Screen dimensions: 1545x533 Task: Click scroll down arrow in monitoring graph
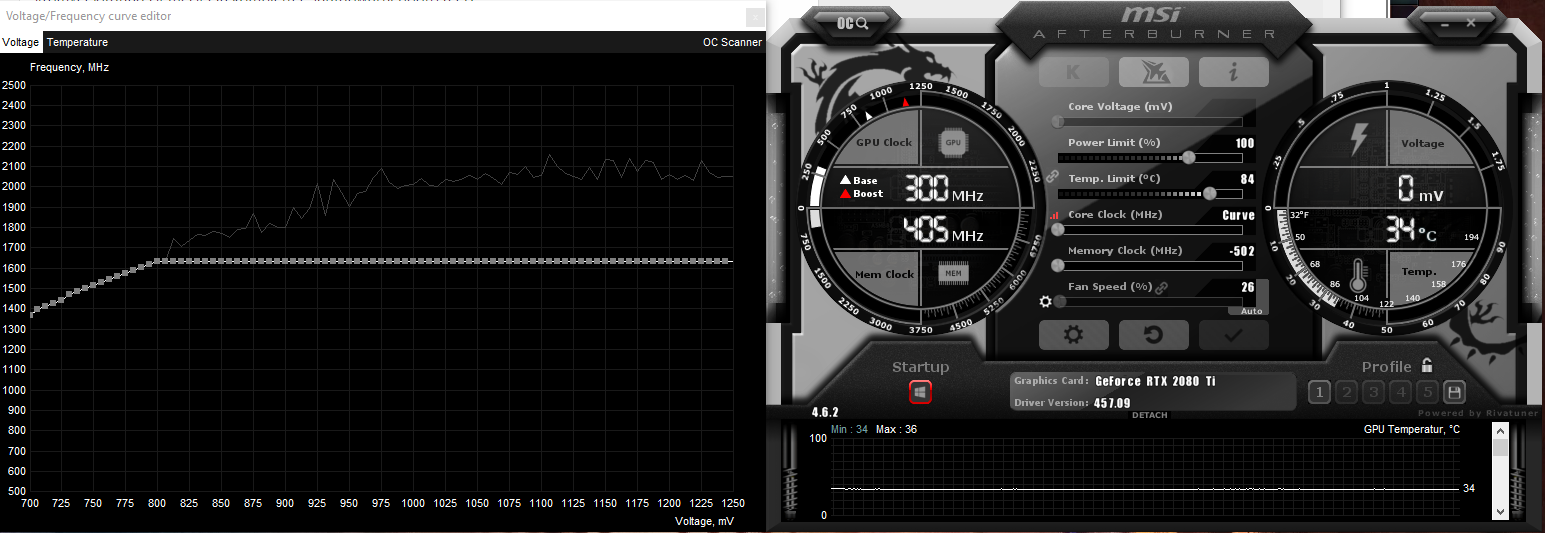pos(1500,511)
